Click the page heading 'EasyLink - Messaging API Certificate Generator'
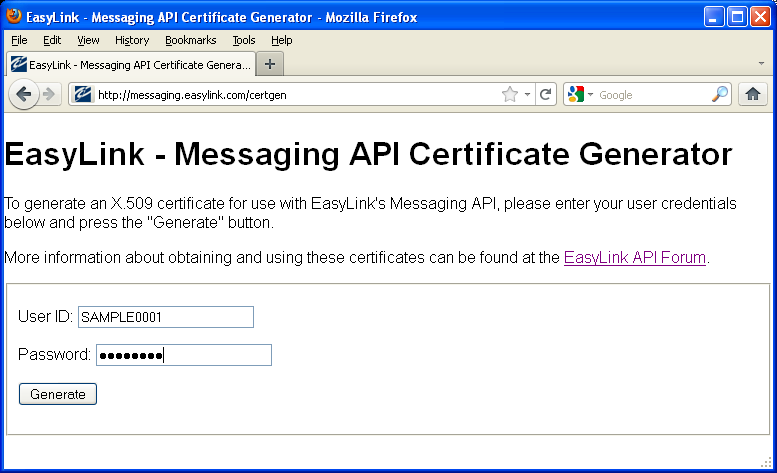Screen dimensions: 777x473 368,154
